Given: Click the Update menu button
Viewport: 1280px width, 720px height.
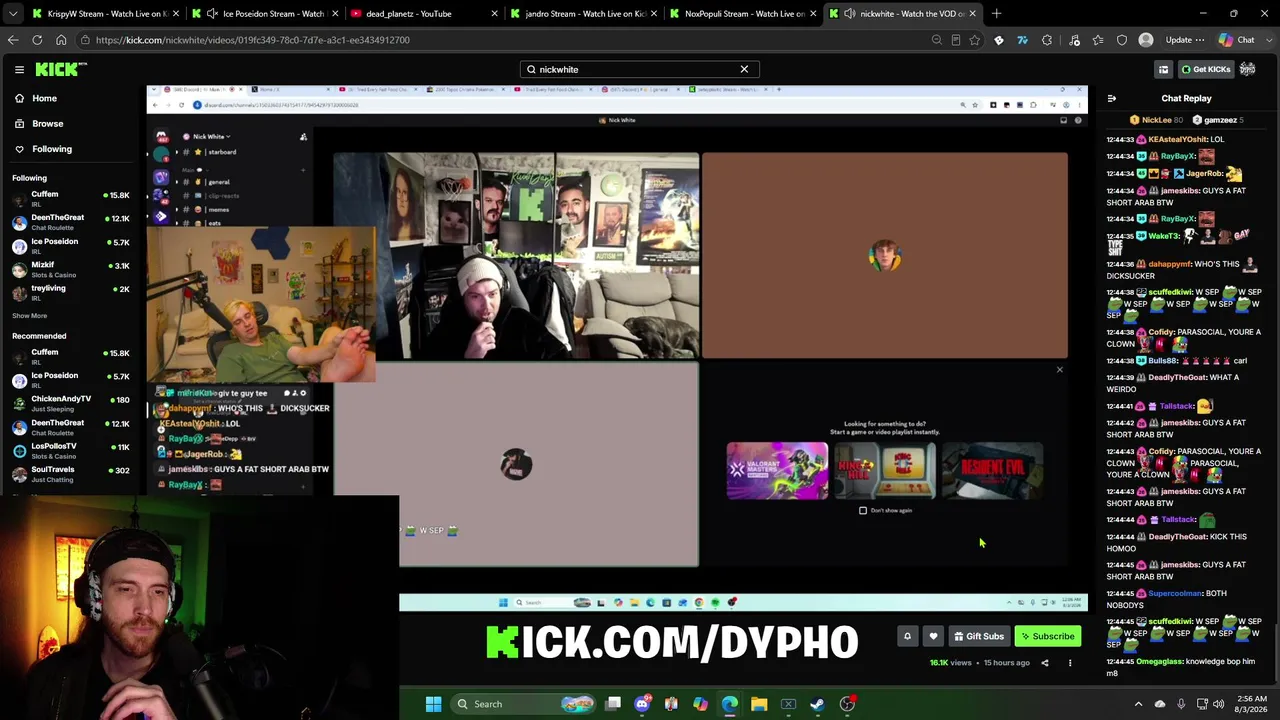Looking at the screenshot, I should coord(1184,40).
